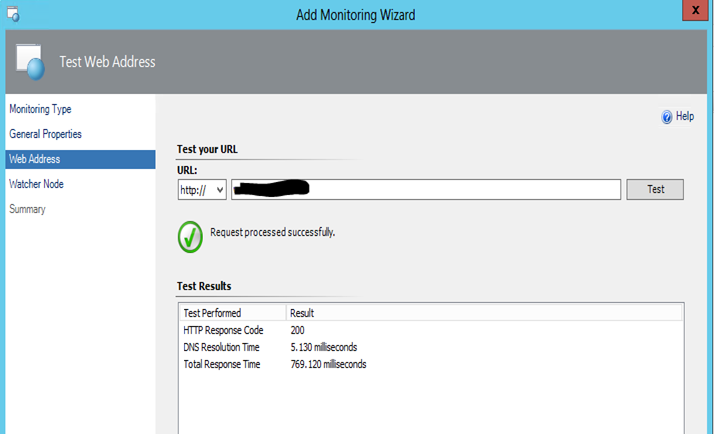Expand the http:// protocol dropdown
714x434 pixels.
pyautogui.click(x=203, y=190)
